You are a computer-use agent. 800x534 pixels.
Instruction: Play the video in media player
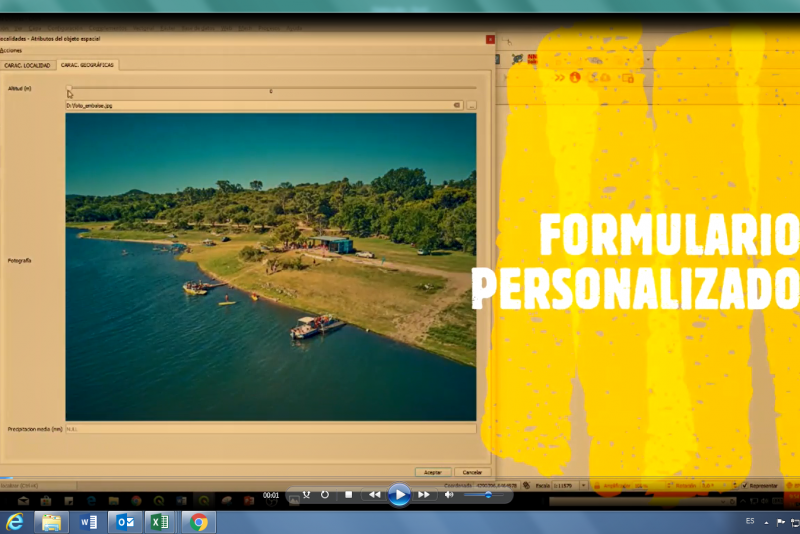(399, 495)
